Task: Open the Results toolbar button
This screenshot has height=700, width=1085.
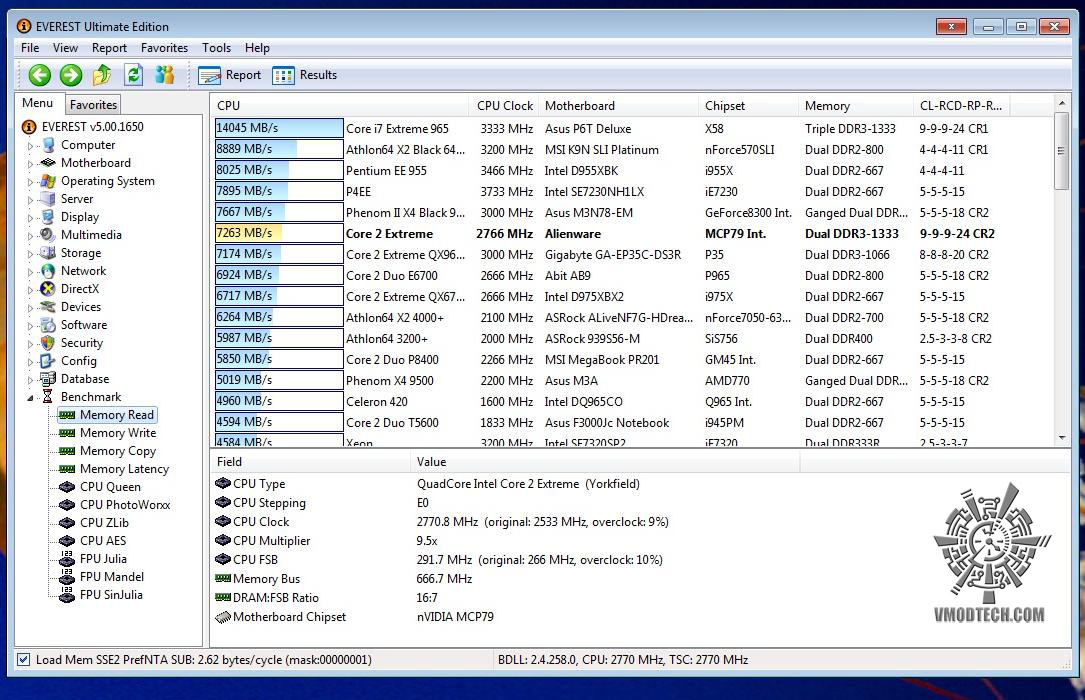Action: 304,75
